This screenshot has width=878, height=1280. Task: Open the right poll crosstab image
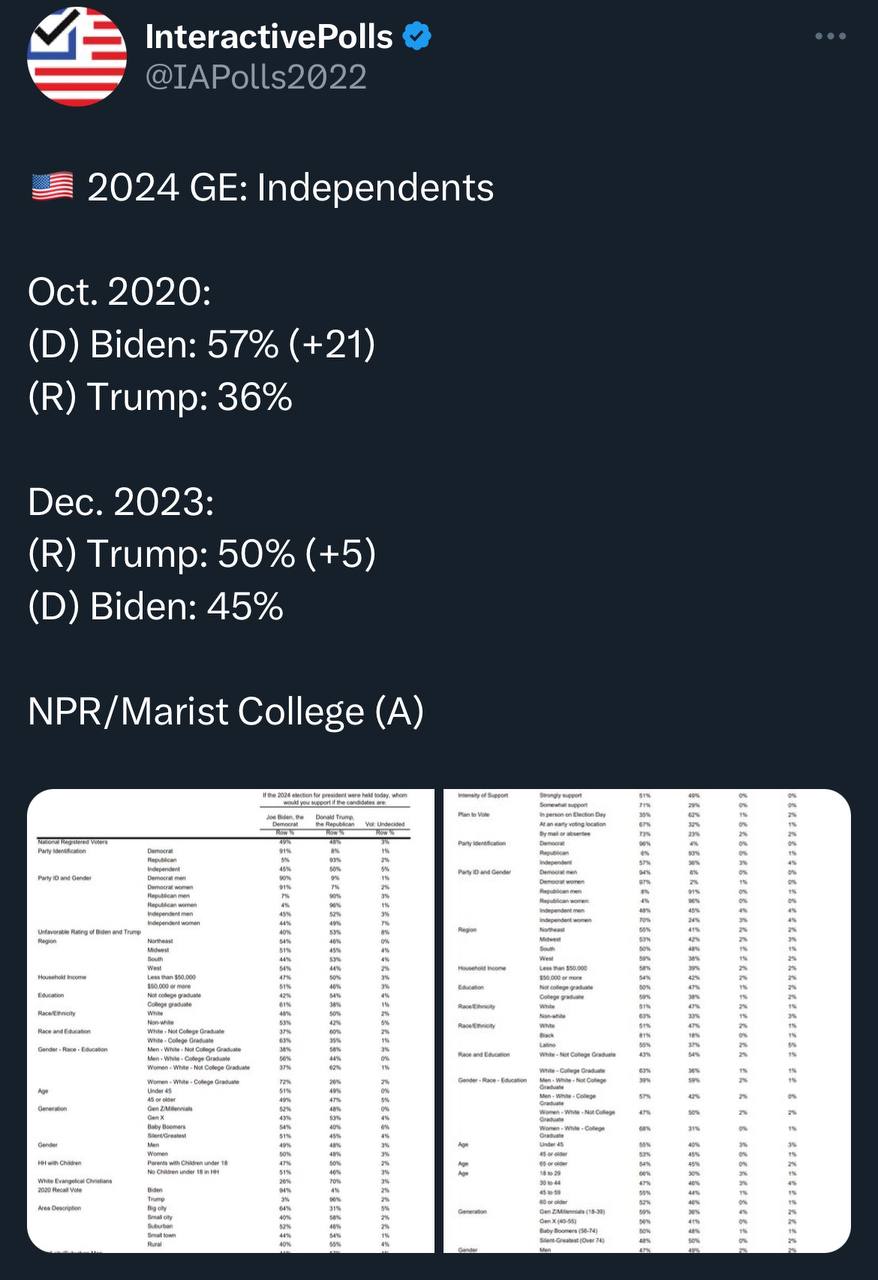point(646,1020)
